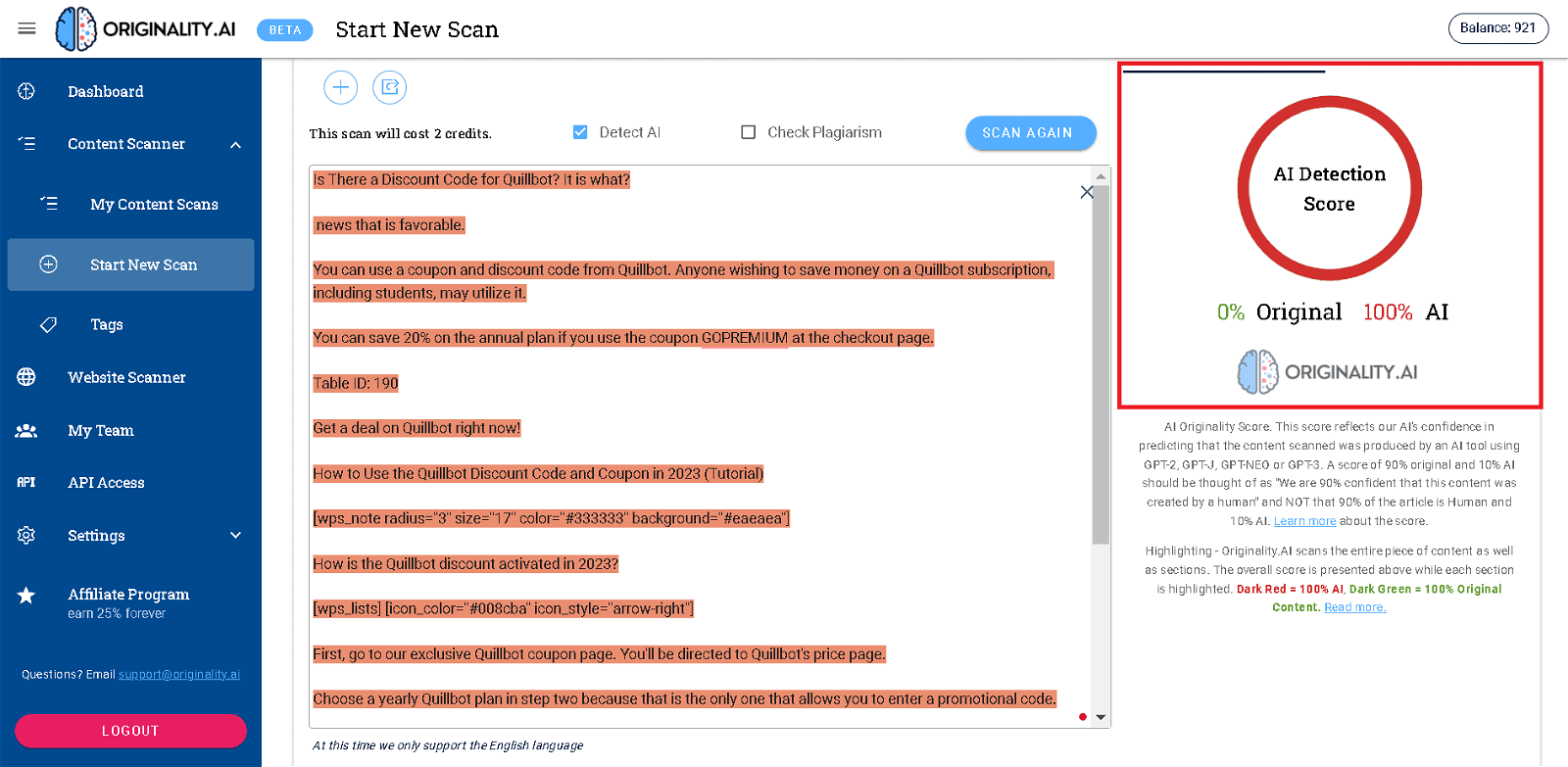Collapse the Content Scanner chevron
The image size is (1568, 767).
[235, 145]
